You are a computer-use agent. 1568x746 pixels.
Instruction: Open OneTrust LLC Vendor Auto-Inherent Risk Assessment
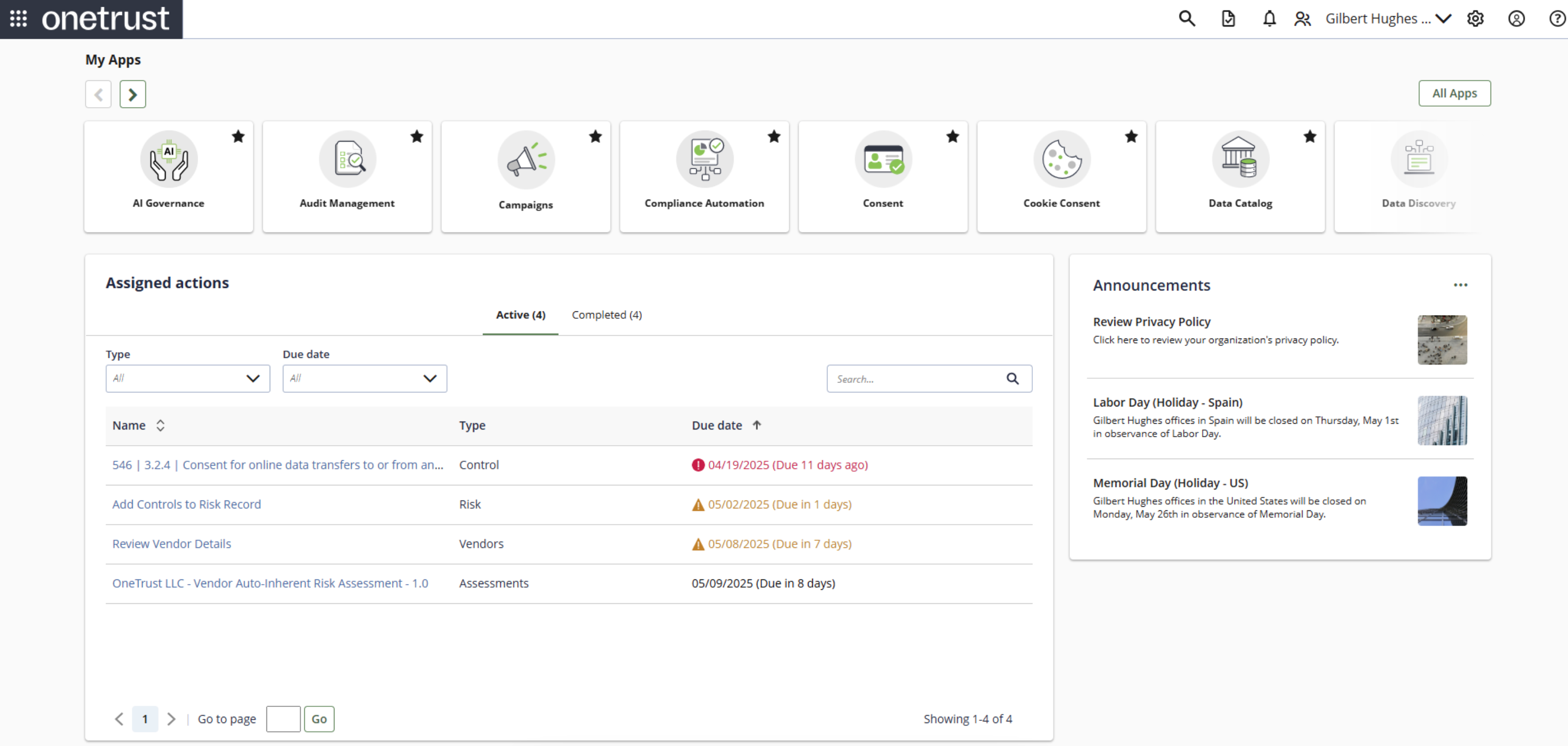pyautogui.click(x=270, y=584)
